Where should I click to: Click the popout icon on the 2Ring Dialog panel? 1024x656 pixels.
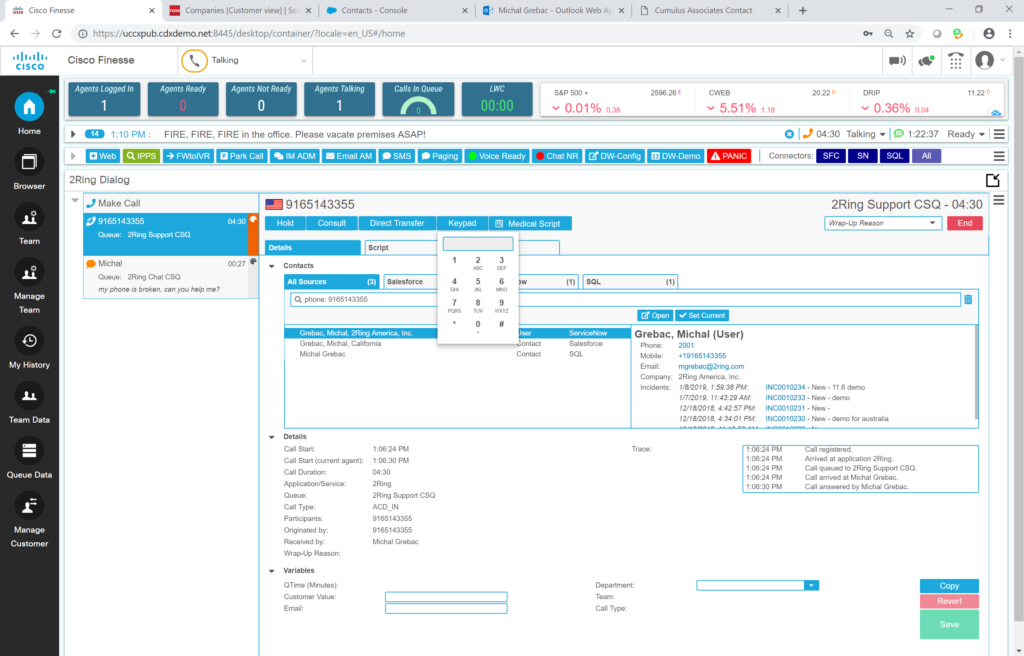tap(993, 179)
